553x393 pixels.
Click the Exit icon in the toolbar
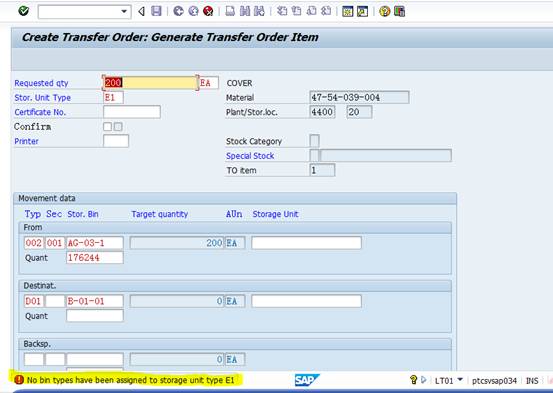pyautogui.click(x=193, y=11)
